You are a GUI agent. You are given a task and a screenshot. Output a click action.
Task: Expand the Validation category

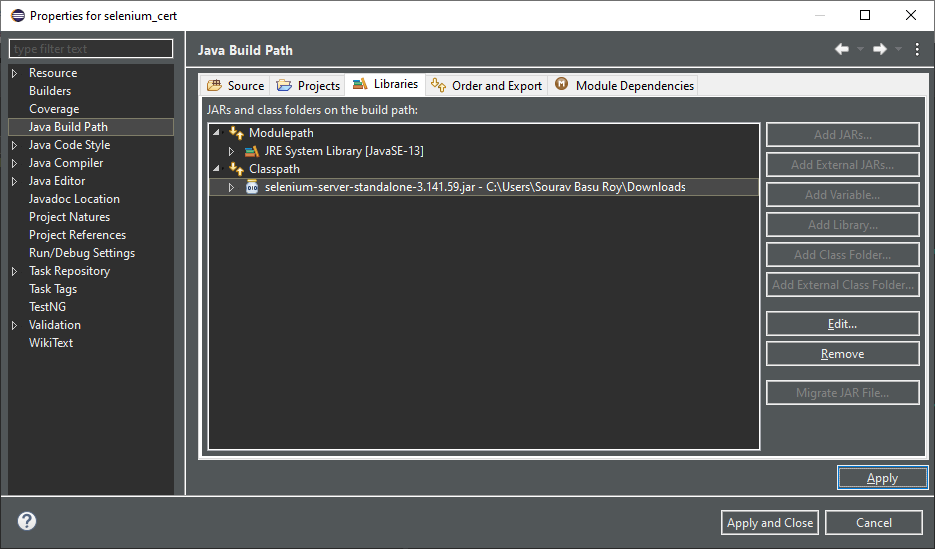point(15,325)
